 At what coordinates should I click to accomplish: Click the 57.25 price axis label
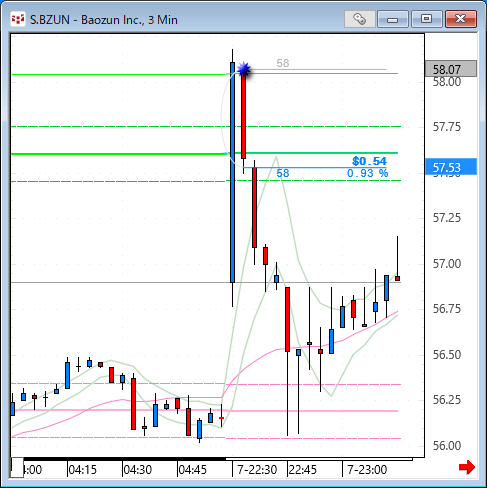pos(447,218)
